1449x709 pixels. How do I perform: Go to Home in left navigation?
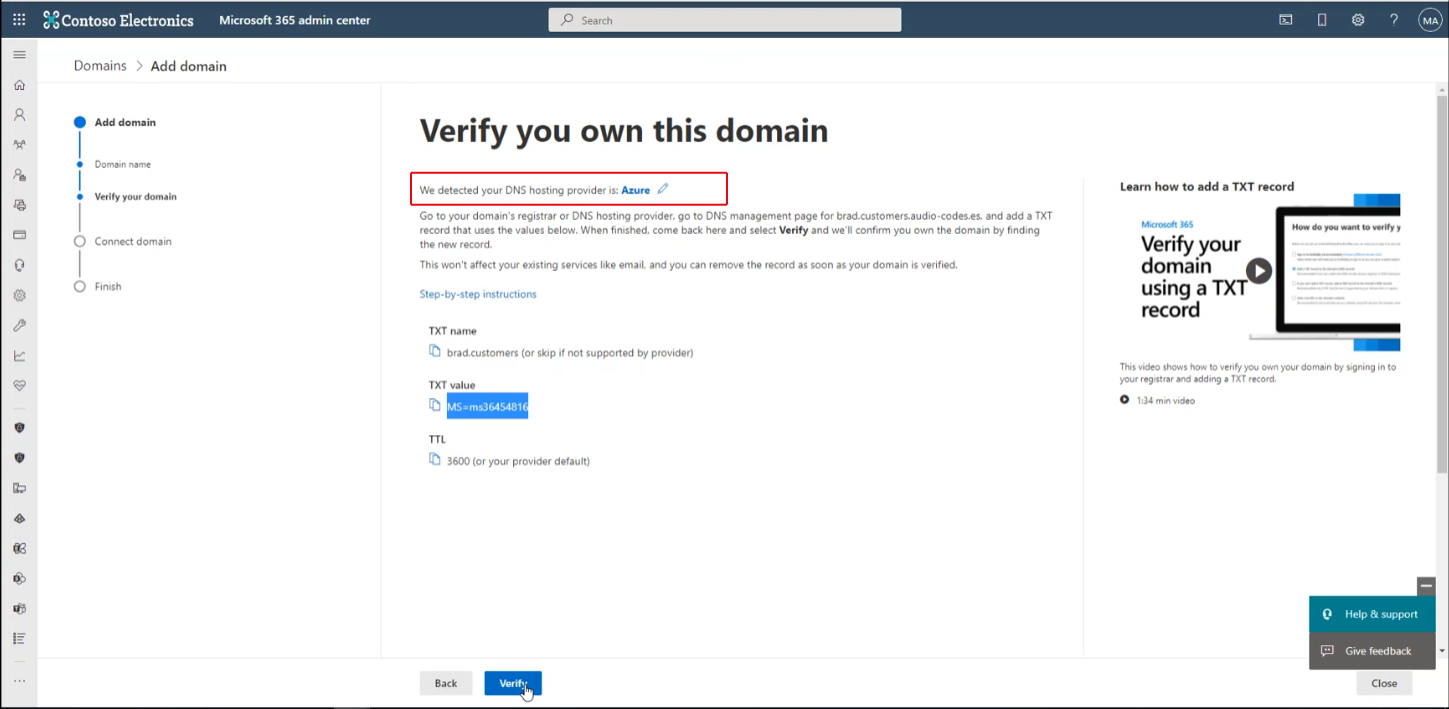coord(19,85)
